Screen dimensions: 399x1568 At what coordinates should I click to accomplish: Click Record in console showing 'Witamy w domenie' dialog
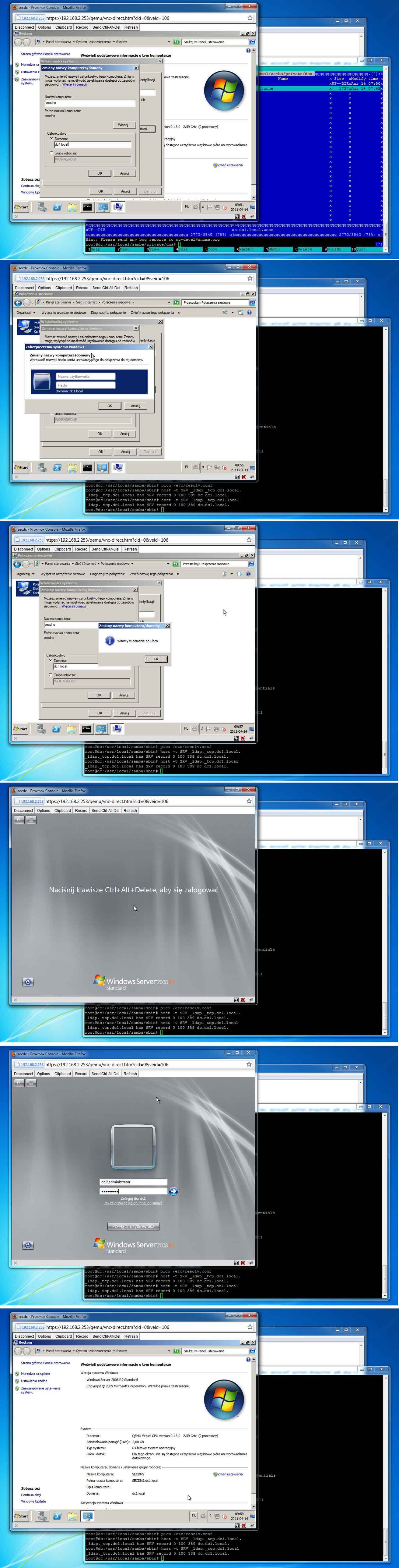click(x=81, y=549)
